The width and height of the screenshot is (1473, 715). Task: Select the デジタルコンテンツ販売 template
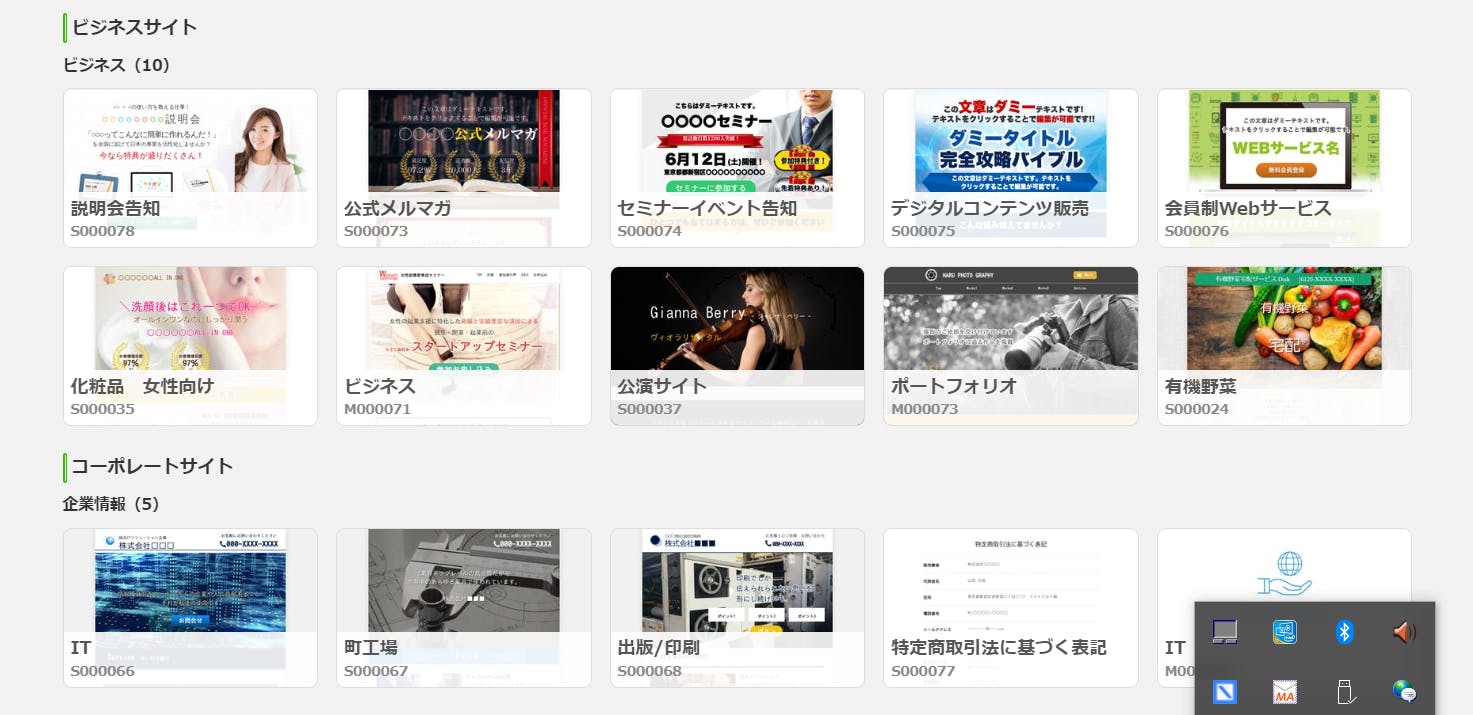click(1010, 167)
